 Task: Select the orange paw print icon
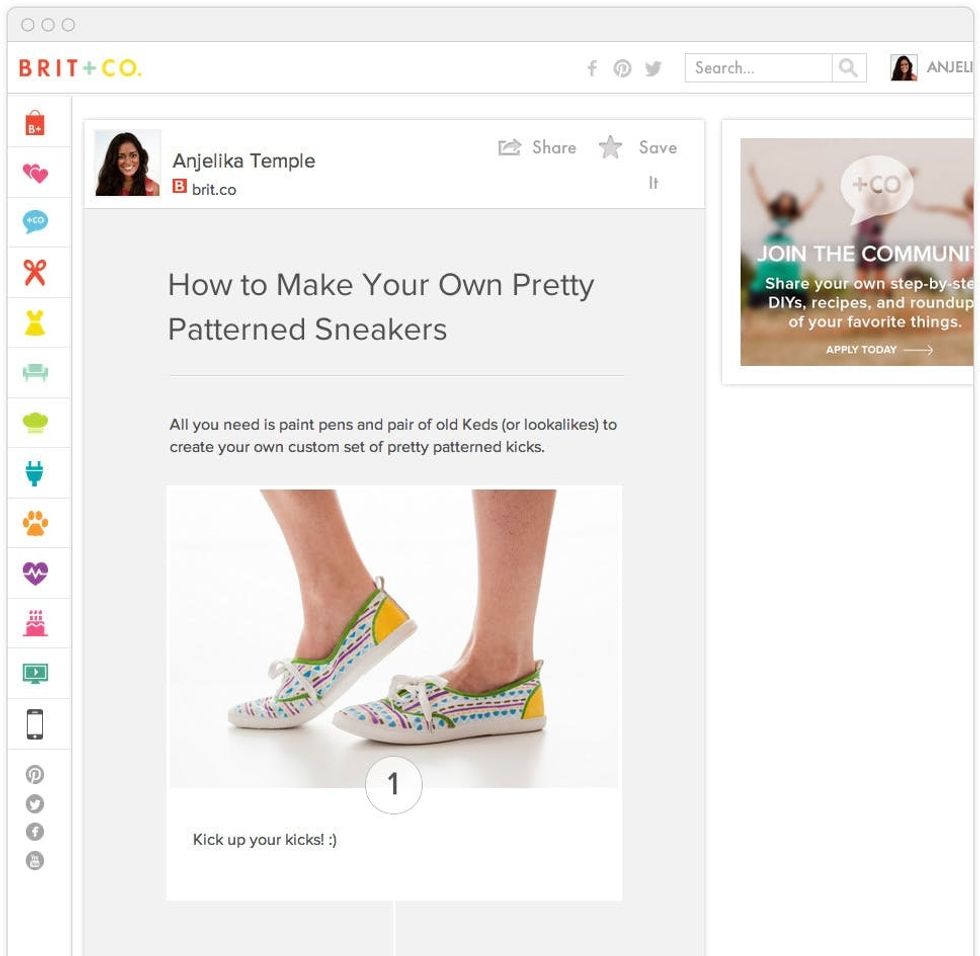(35, 523)
